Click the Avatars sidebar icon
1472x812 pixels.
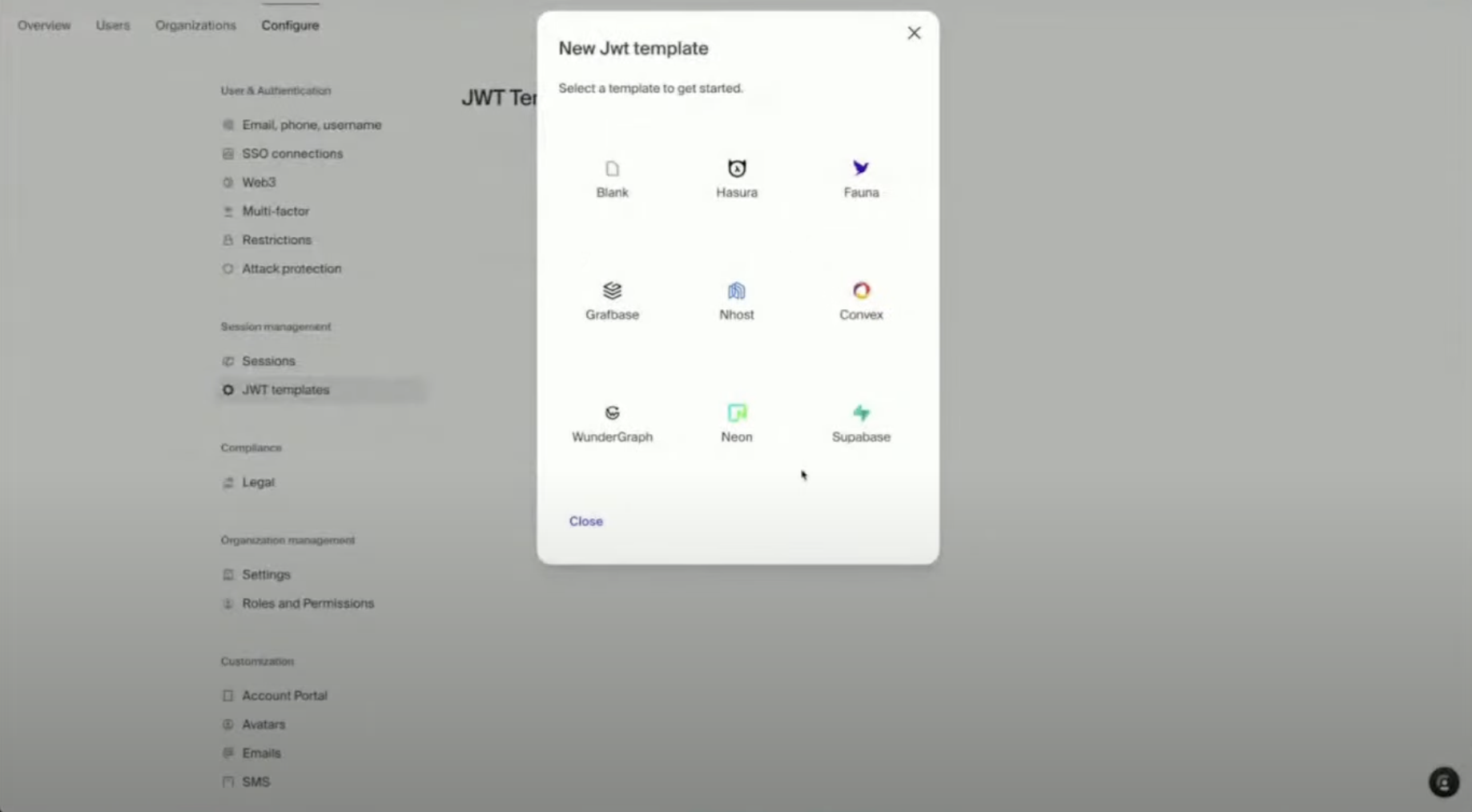tap(228, 725)
